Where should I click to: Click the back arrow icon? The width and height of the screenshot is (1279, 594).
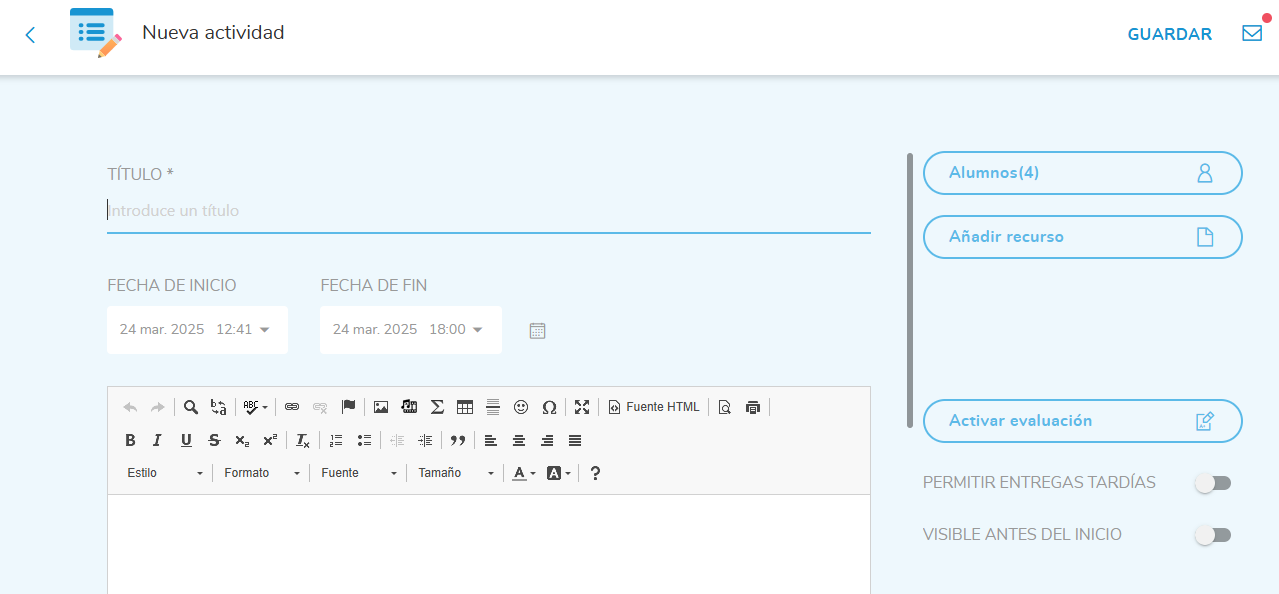(30, 35)
